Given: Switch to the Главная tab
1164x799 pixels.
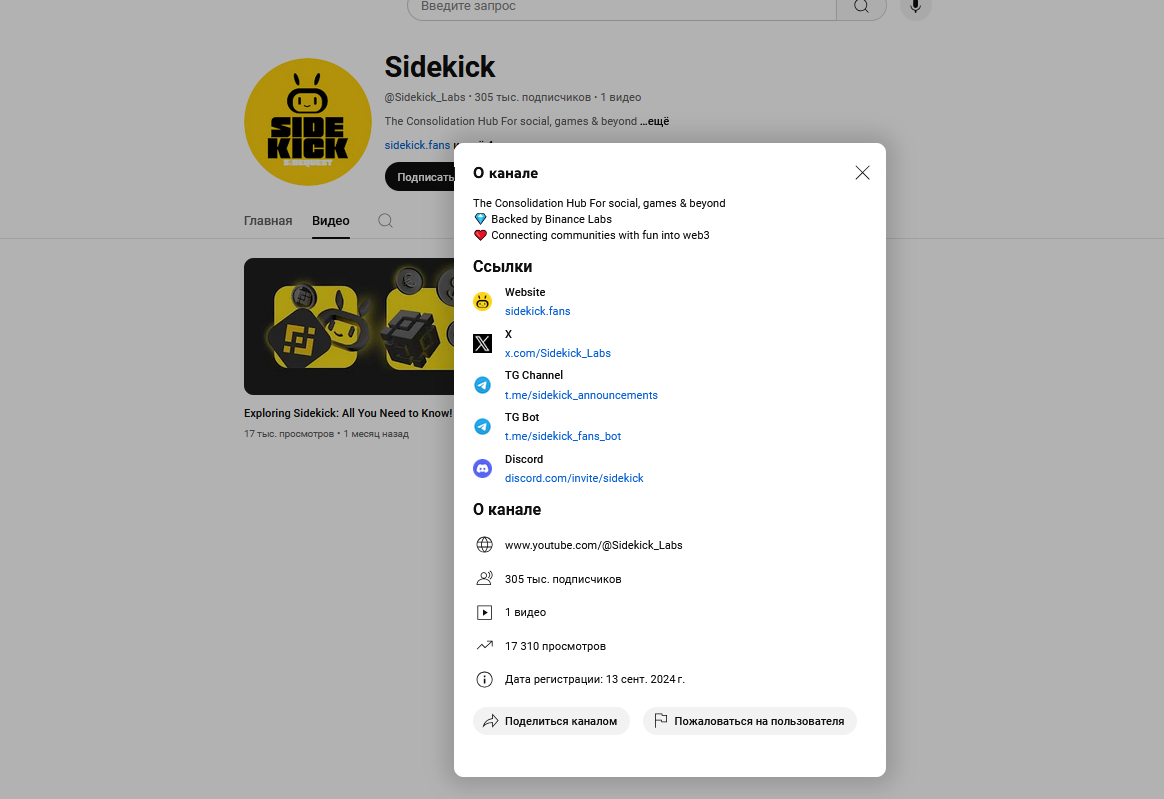Looking at the screenshot, I should pos(268,221).
